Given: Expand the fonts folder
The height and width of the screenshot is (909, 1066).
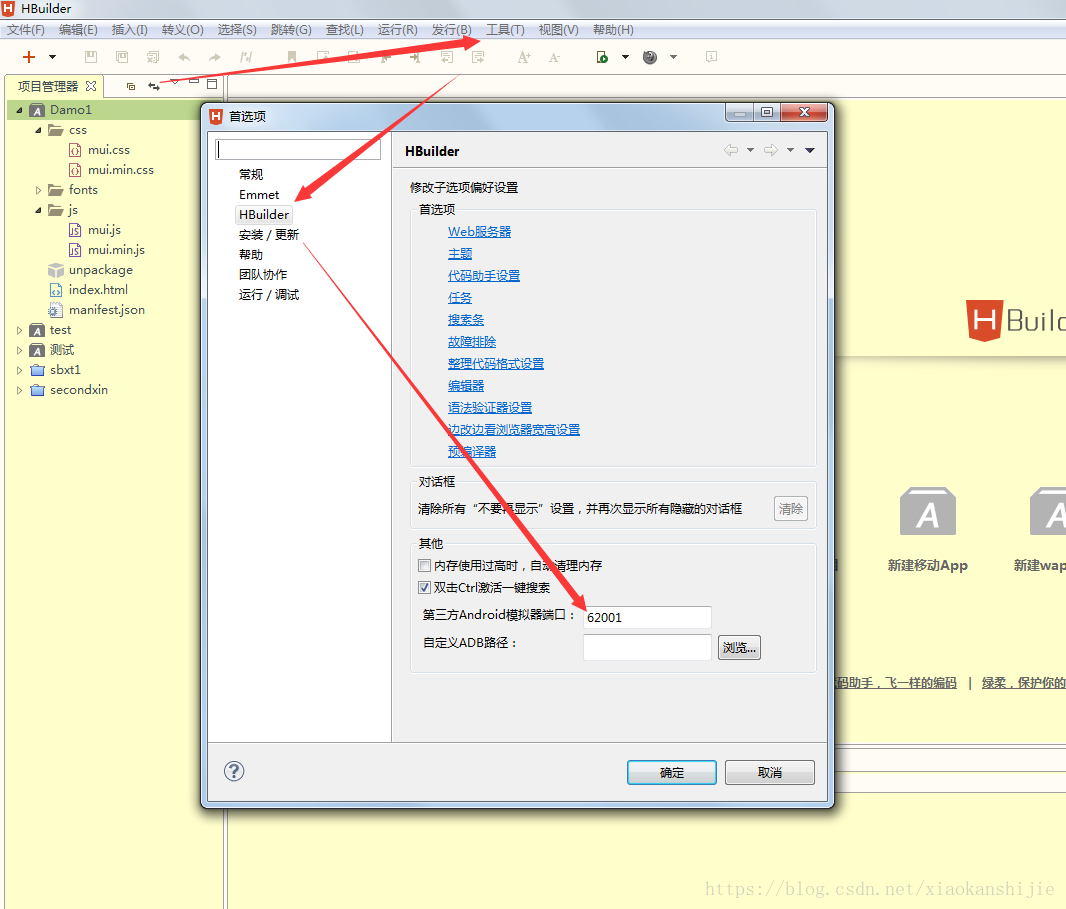Looking at the screenshot, I should point(38,190).
